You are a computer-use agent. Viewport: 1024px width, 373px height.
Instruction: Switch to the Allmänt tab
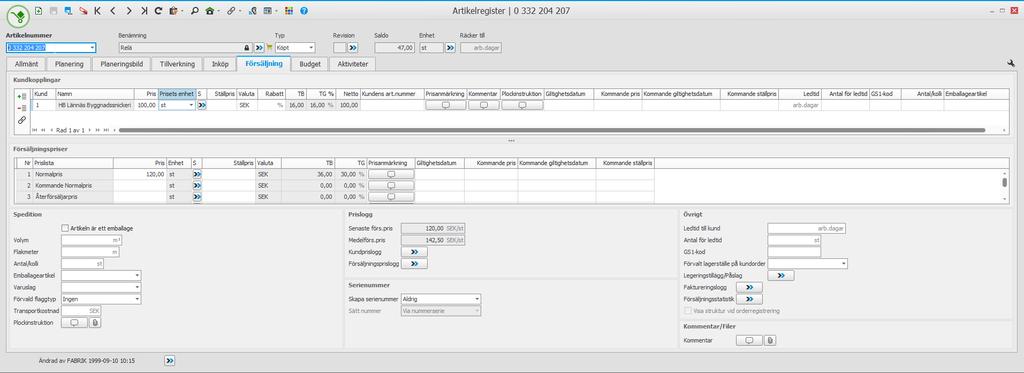[x=26, y=64]
